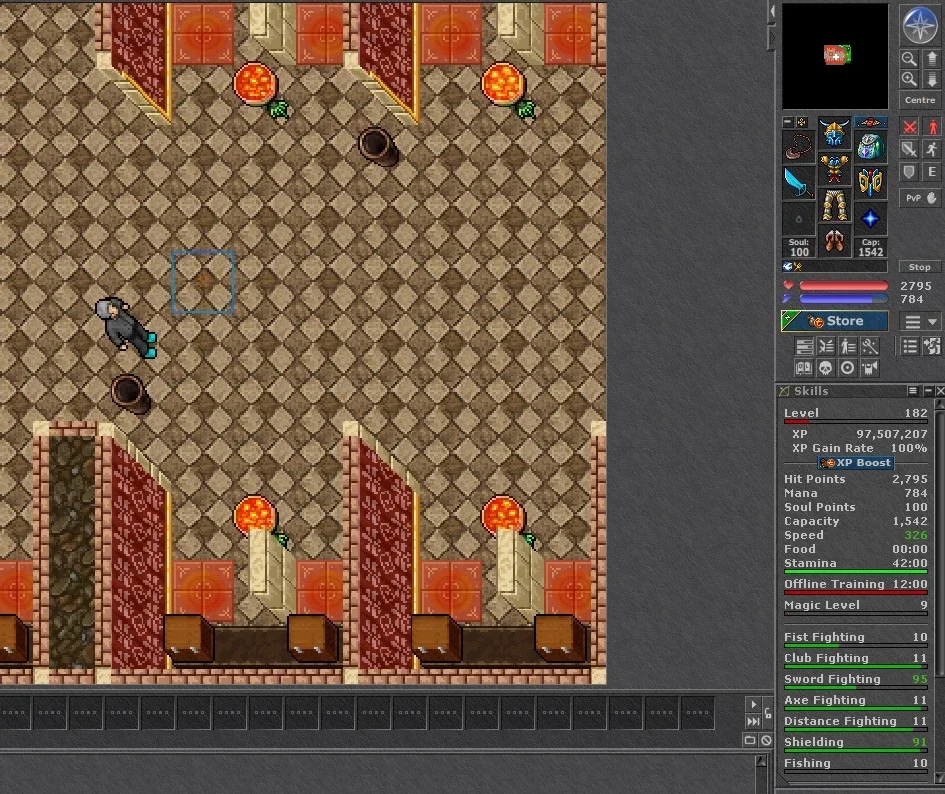This screenshot has height=794, width=945.
Task: Click the red health bar
Action: 843,286
